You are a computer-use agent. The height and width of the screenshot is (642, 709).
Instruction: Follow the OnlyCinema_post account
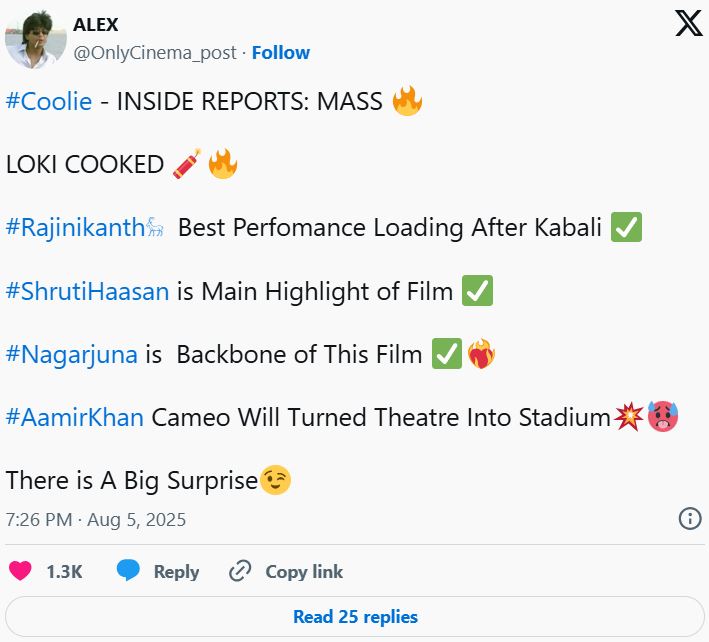click(x=280, y=52)
